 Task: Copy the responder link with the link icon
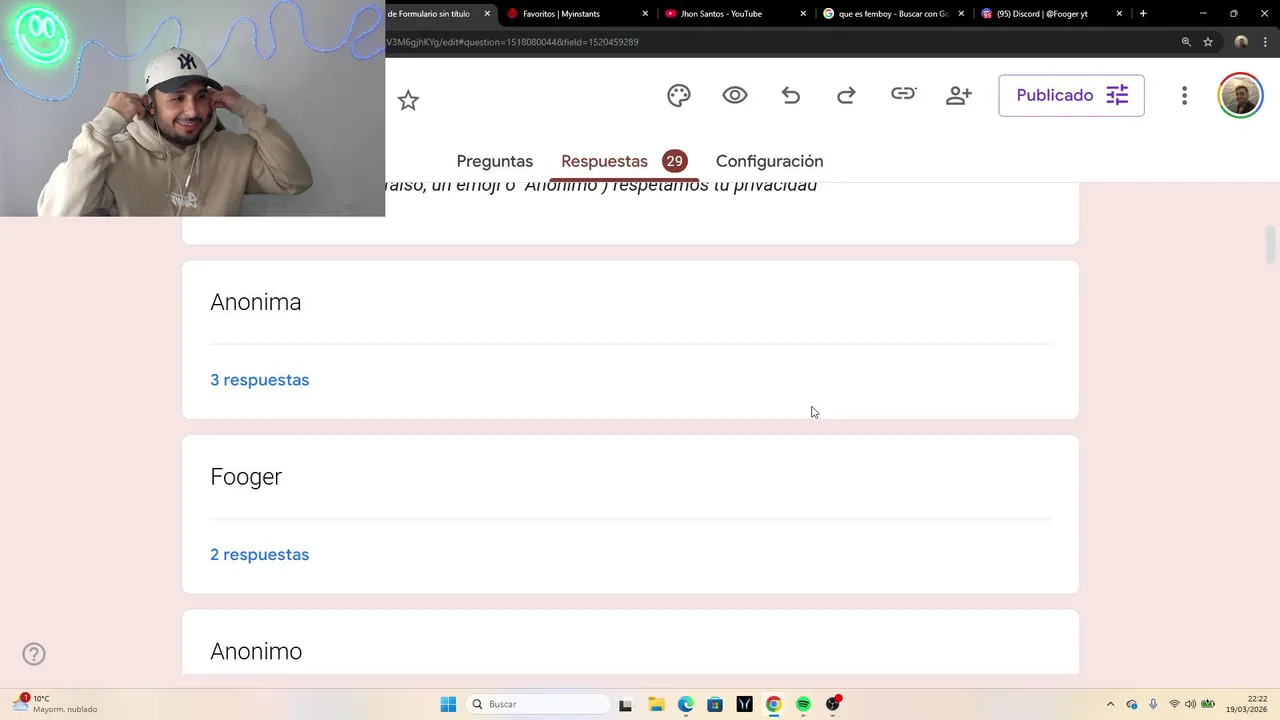pos(903,94)
